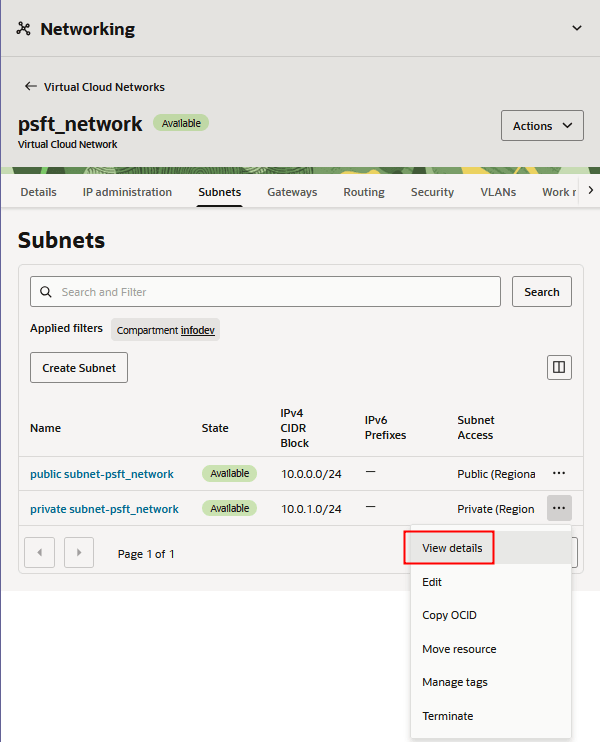
Task: Choose Manage tags menu item
Action: click(491, 682)
